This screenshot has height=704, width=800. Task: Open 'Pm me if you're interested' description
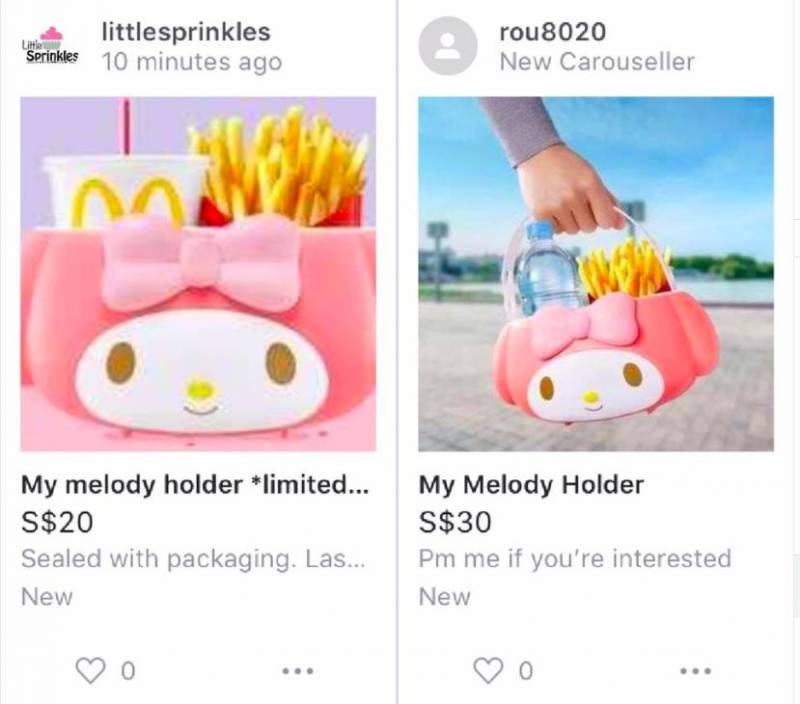pos(575,559)
